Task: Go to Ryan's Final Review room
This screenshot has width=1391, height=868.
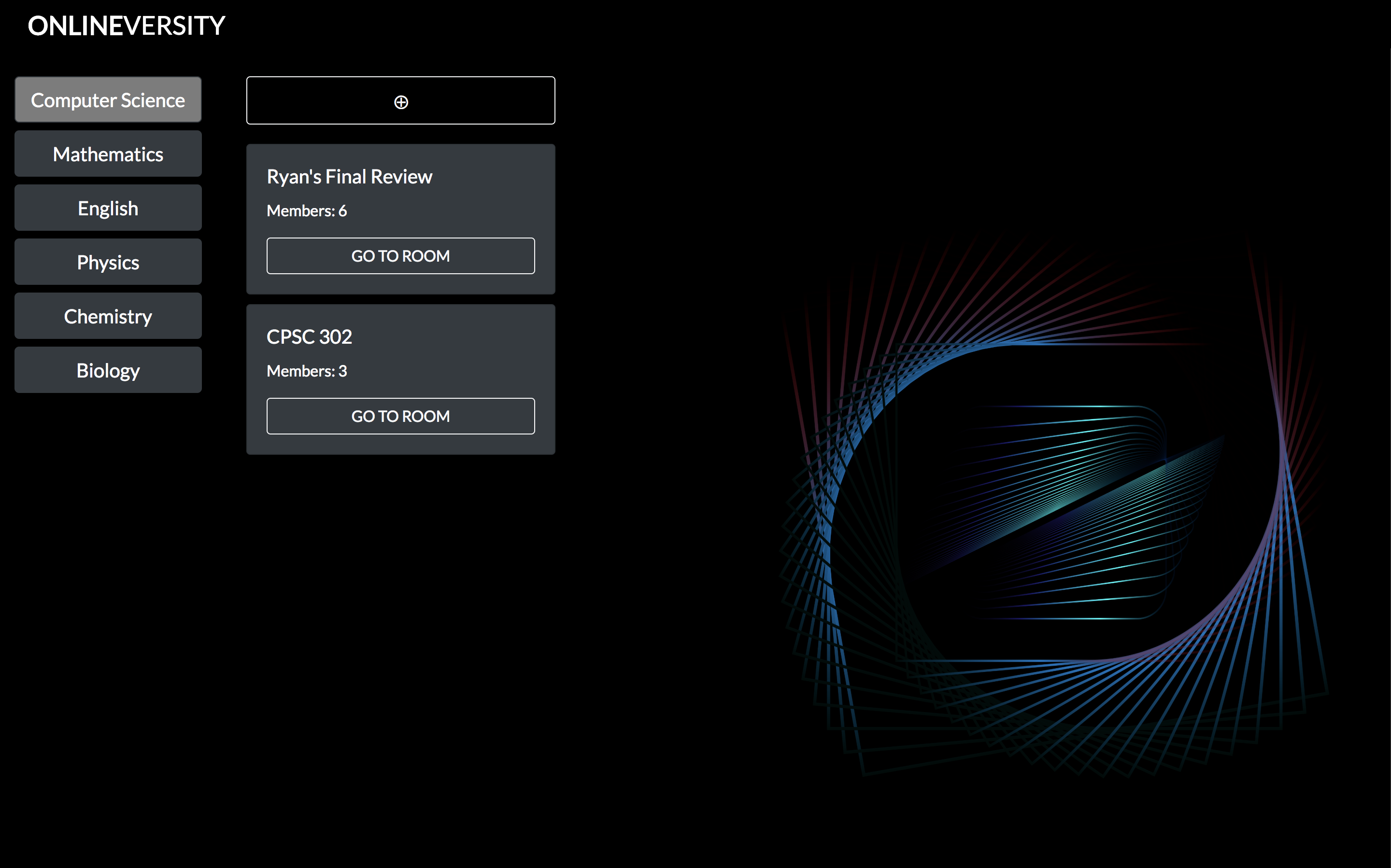Action: tap(400, 255)
